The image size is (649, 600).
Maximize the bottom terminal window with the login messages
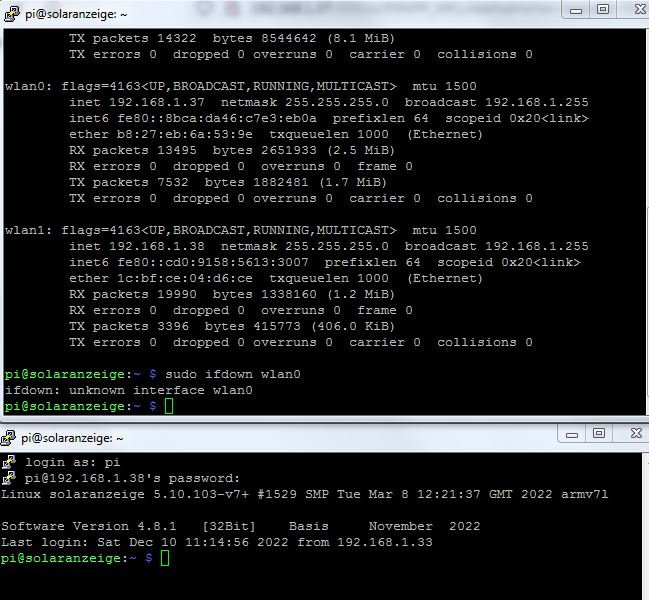[599, 433]
